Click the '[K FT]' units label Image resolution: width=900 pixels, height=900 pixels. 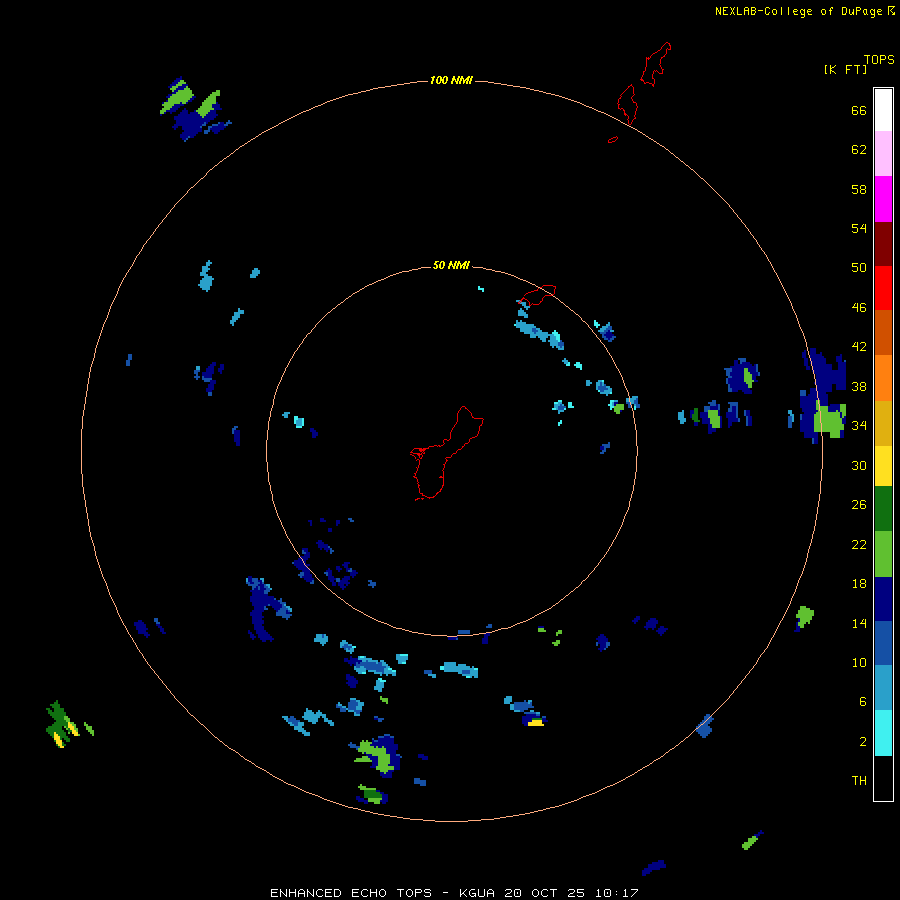tap(845, 70)
